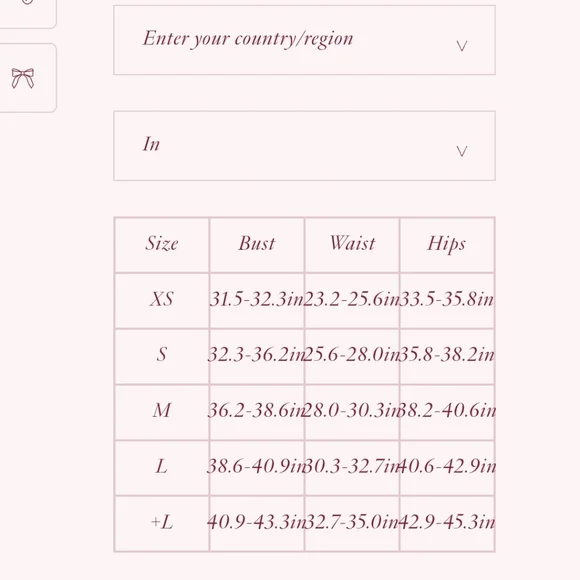Select the Waist column header

pyautogui.click(x=352, y=244)
